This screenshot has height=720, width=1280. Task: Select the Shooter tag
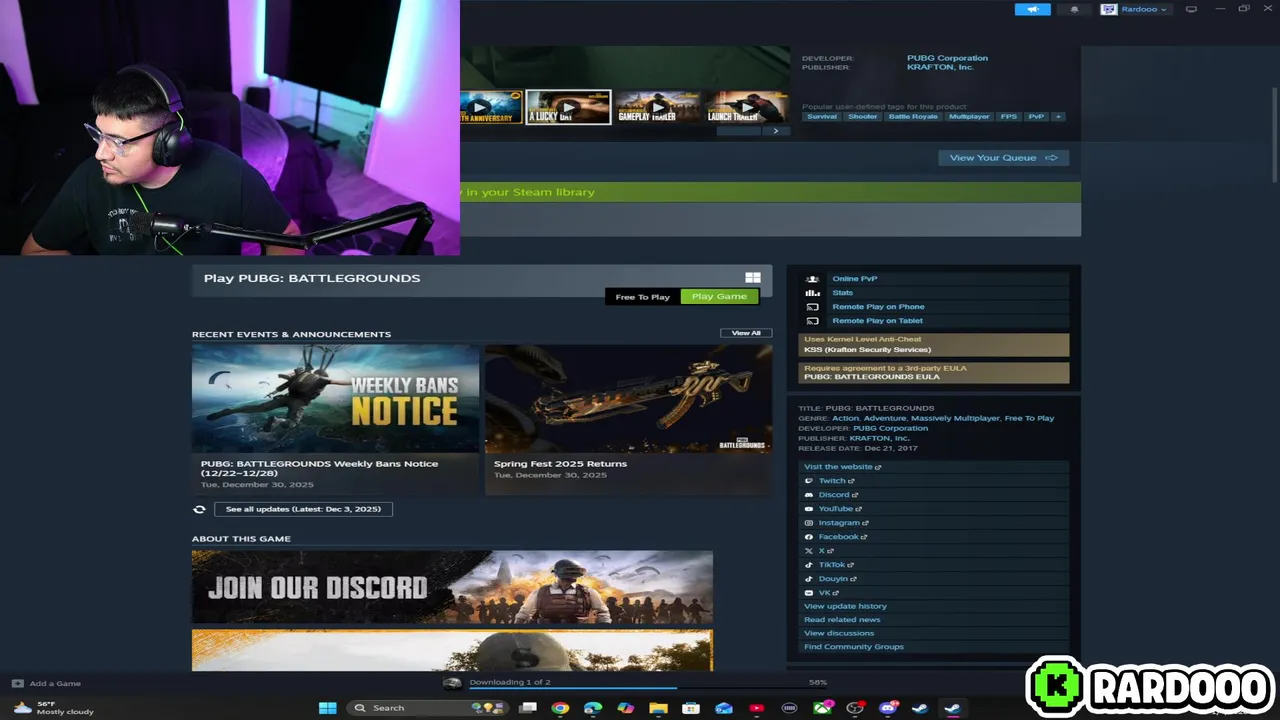[x=863, y=116]
